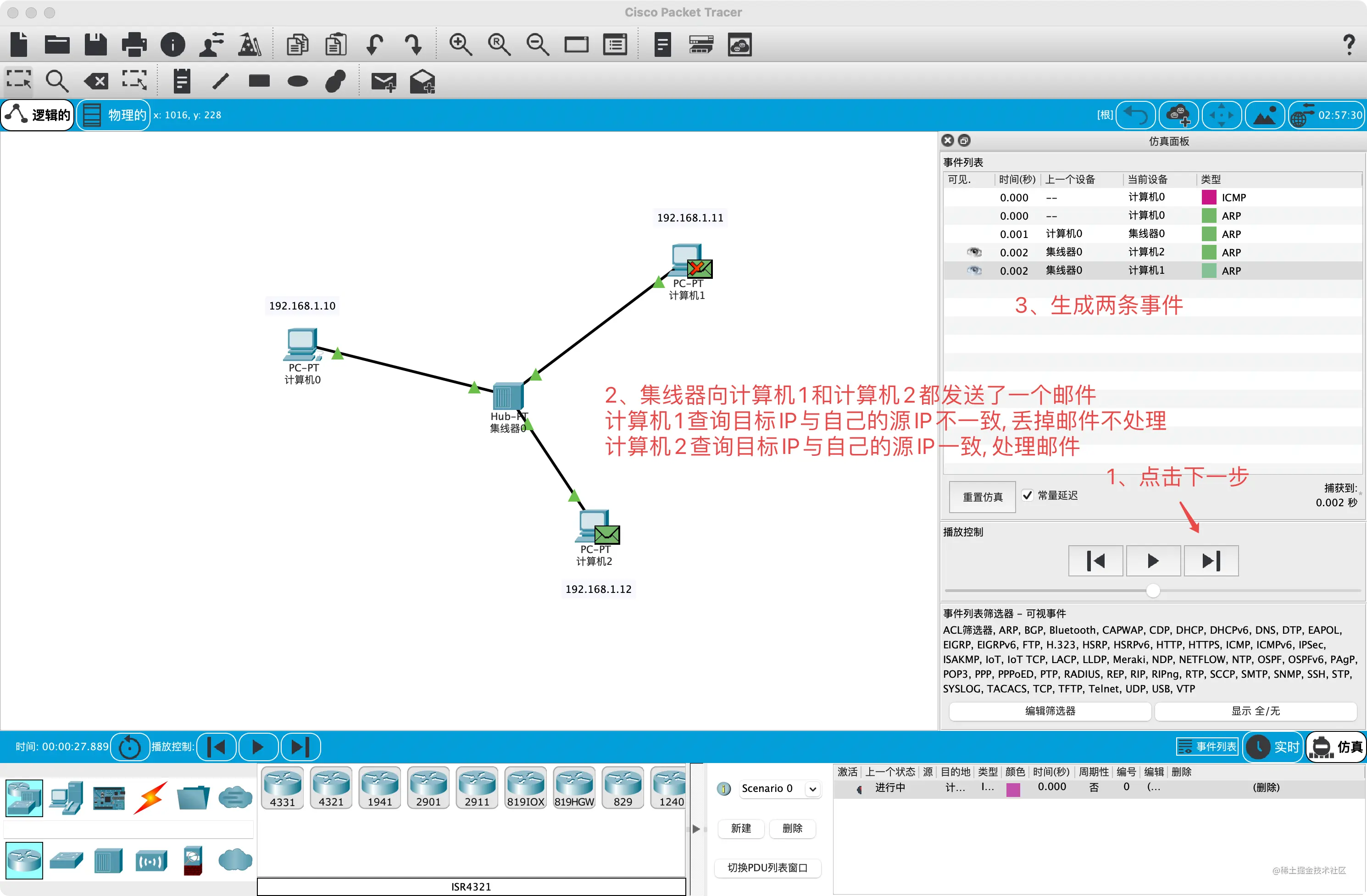The width and height of the screenshot is (1367, 896).
Task: Undo the last action
Action: pos(374,44)
